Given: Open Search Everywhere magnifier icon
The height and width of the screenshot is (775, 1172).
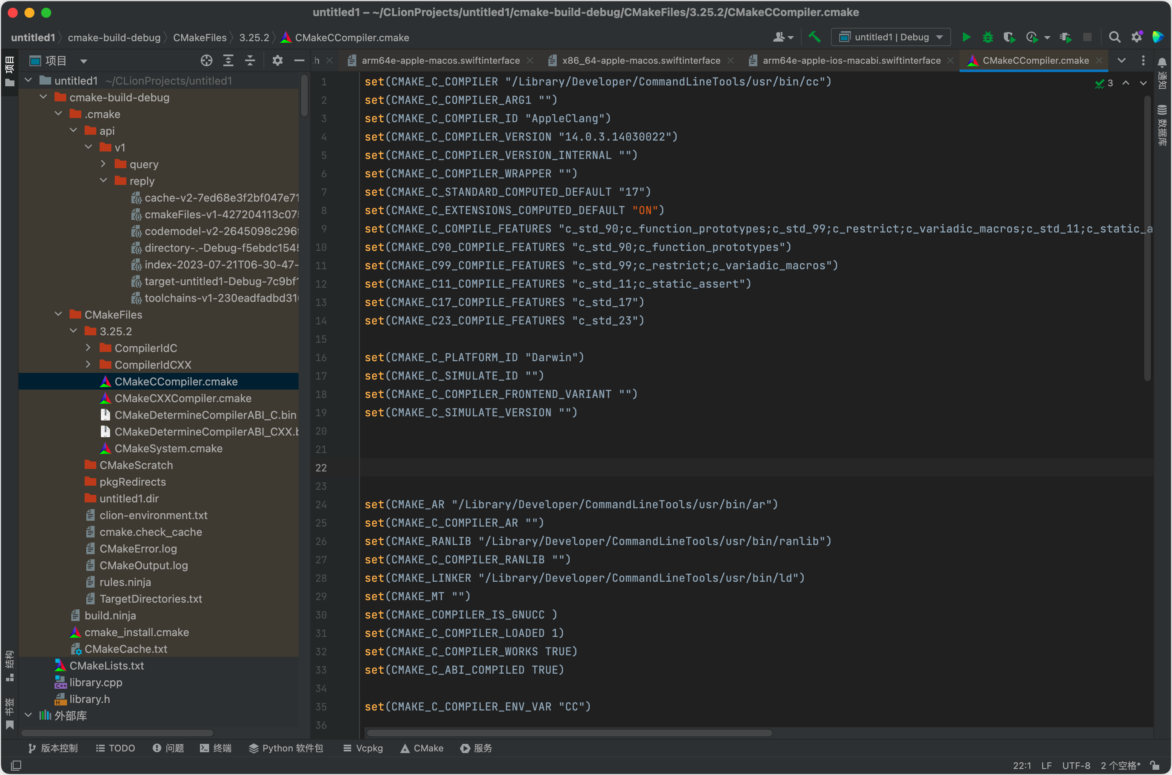Looking at the screenshot, I should click(1114, 37).
